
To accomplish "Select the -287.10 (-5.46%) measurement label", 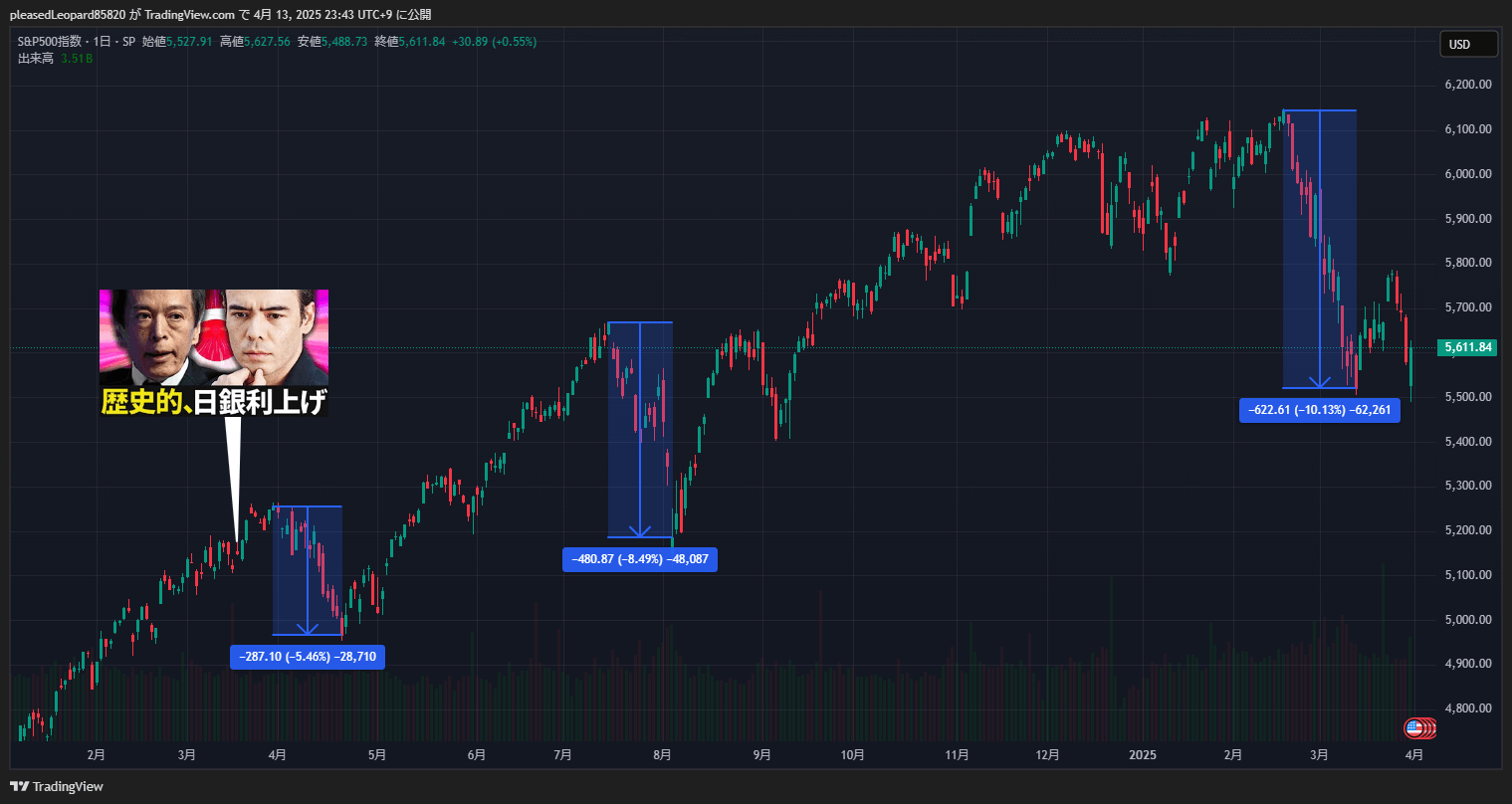I will pyautogui.click(x=308, y=657).
